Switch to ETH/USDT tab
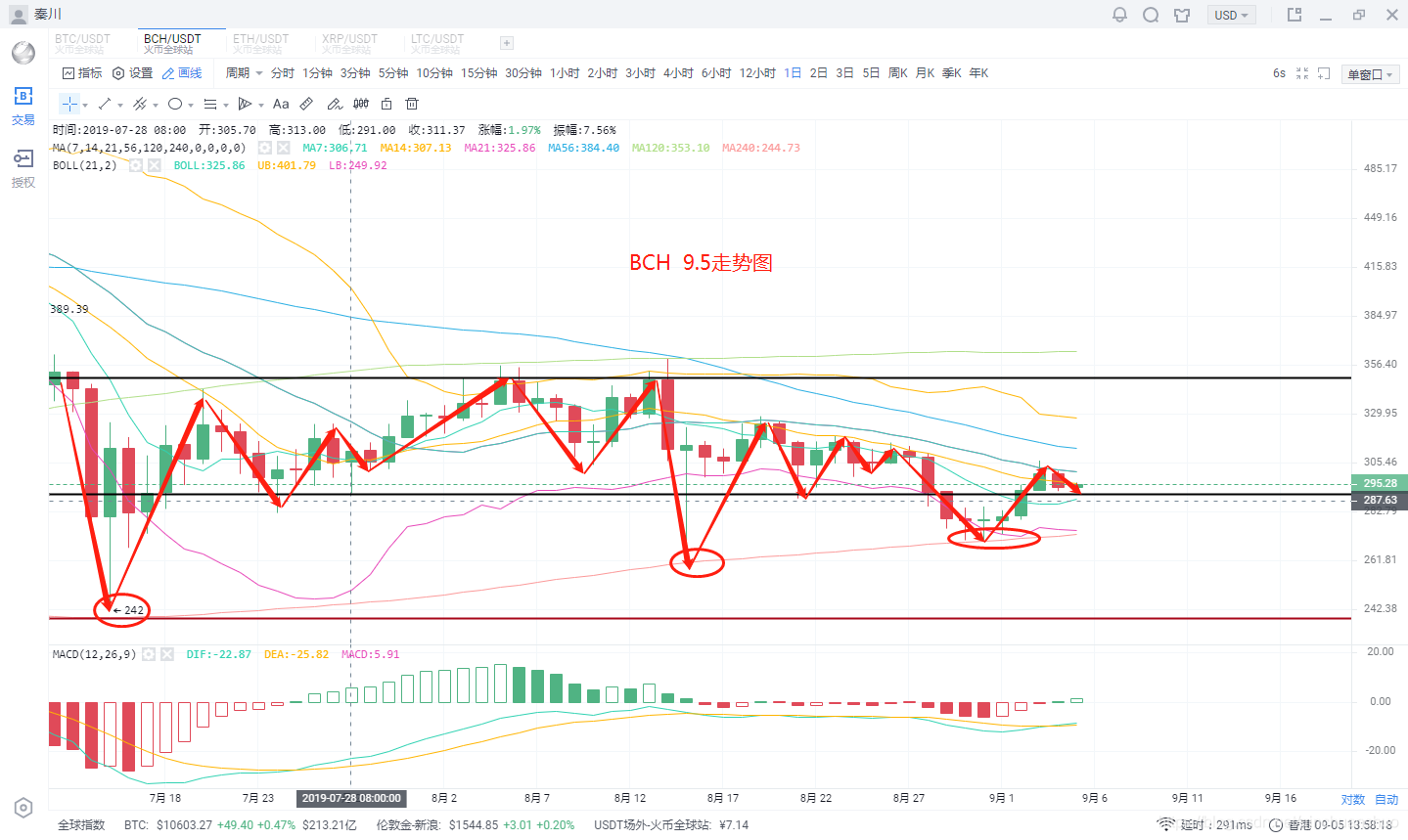The width and height of the screenshot is (1408, 840). pyautogui.click(x=261, y=43)
